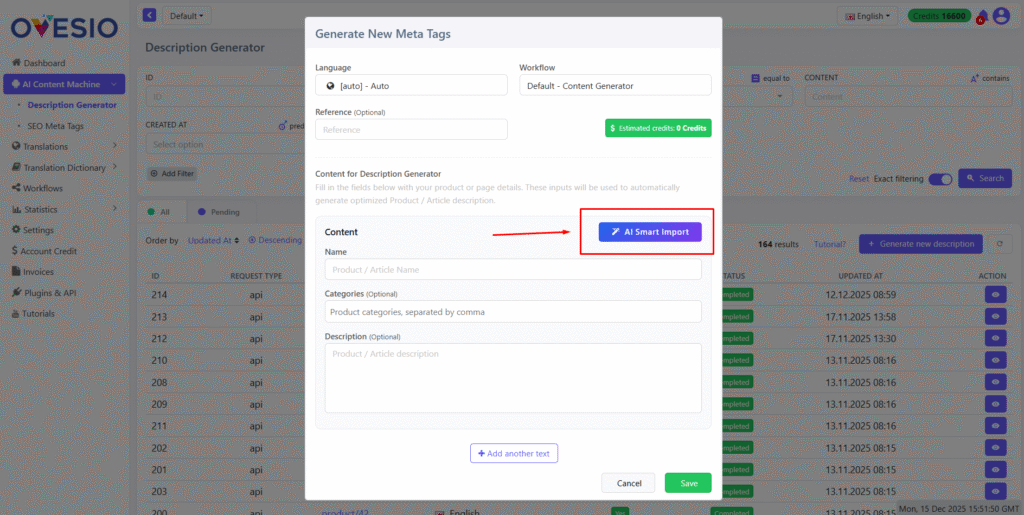Open Dashboard from the sidebar
Screen dimensions: 1024x515
click(44, 63)
